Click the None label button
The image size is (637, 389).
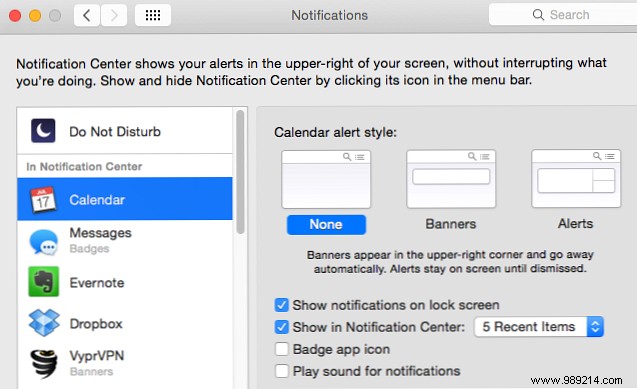click(x=326, y=225)
